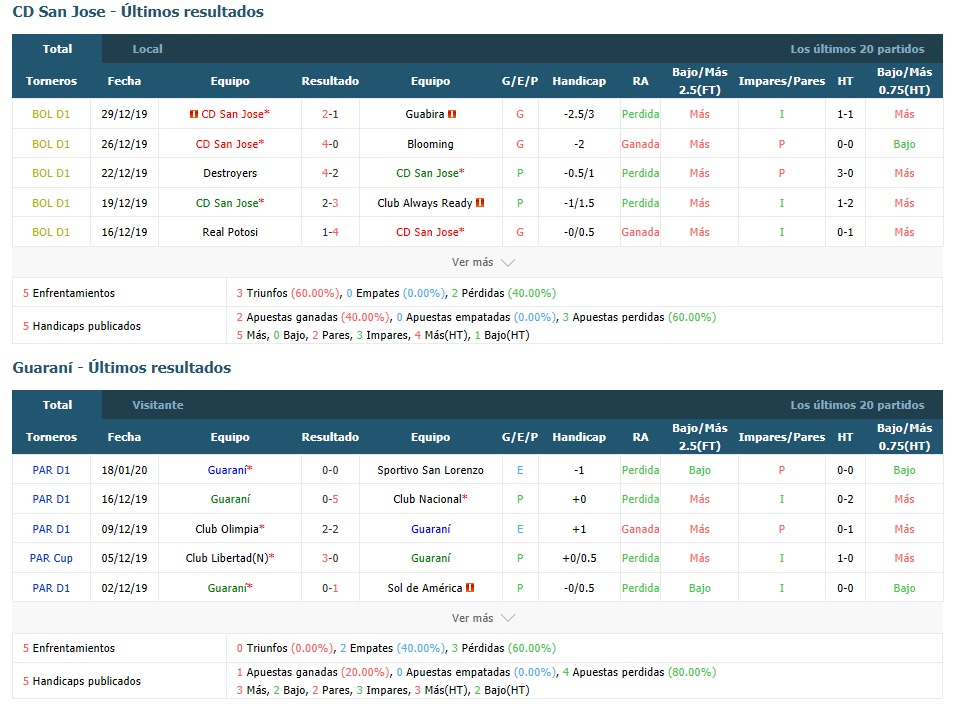Click date 05/12/19 in Guaraní table

point(124,558)
